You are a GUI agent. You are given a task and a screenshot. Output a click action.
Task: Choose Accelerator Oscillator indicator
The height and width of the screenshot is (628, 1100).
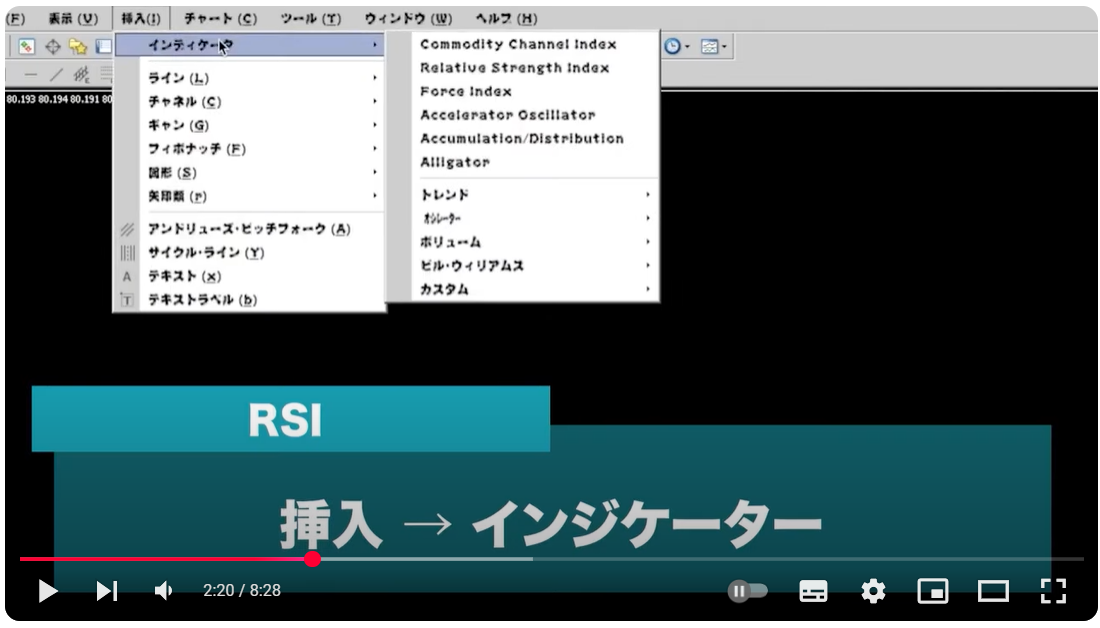tap(507, 115)
